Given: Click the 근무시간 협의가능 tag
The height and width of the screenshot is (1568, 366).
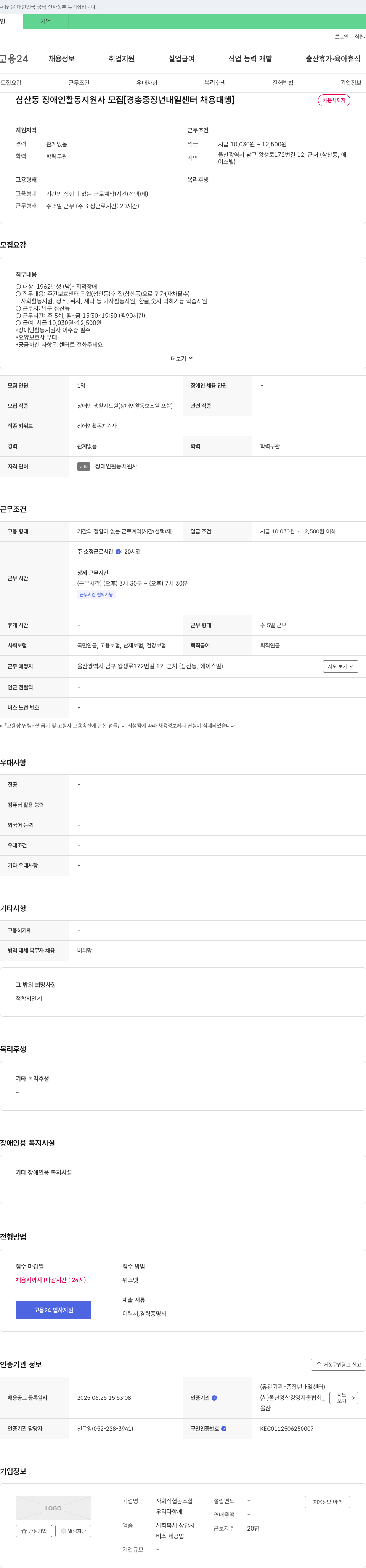Looking at the screenshot, I should coord(96,595).
